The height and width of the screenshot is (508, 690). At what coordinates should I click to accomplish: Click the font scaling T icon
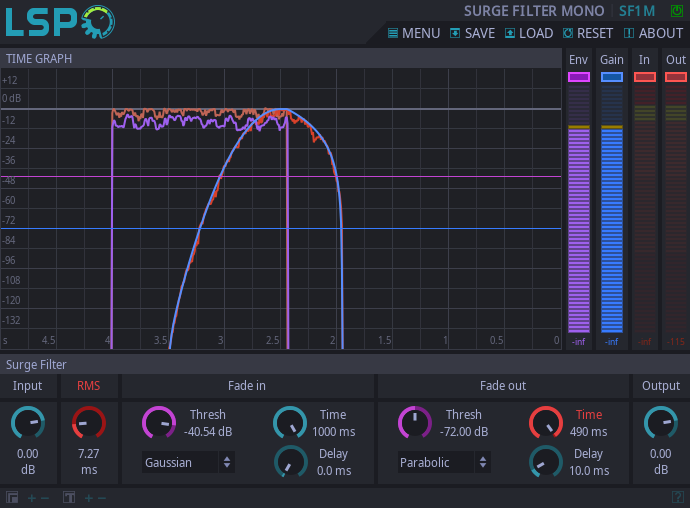click(69, 498)
